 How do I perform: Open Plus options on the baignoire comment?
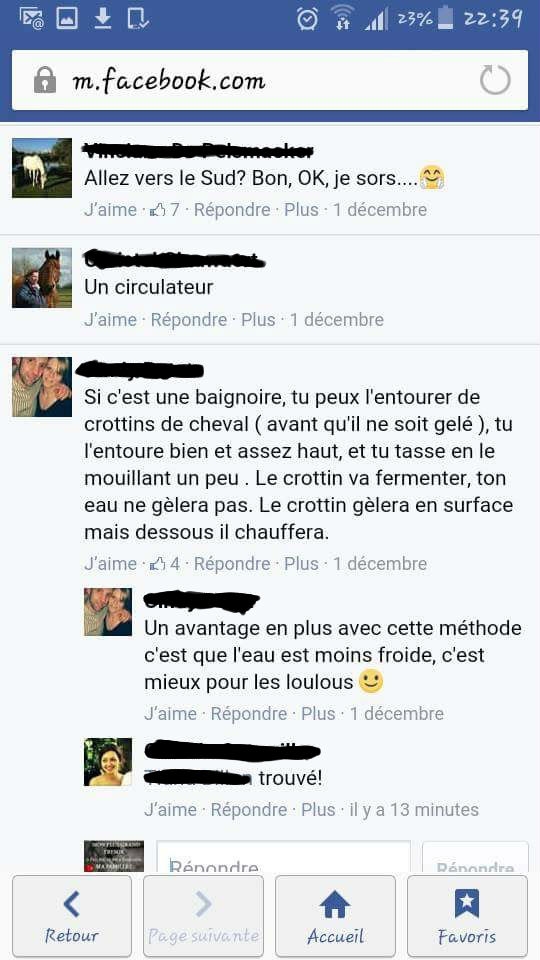point(301,564)
